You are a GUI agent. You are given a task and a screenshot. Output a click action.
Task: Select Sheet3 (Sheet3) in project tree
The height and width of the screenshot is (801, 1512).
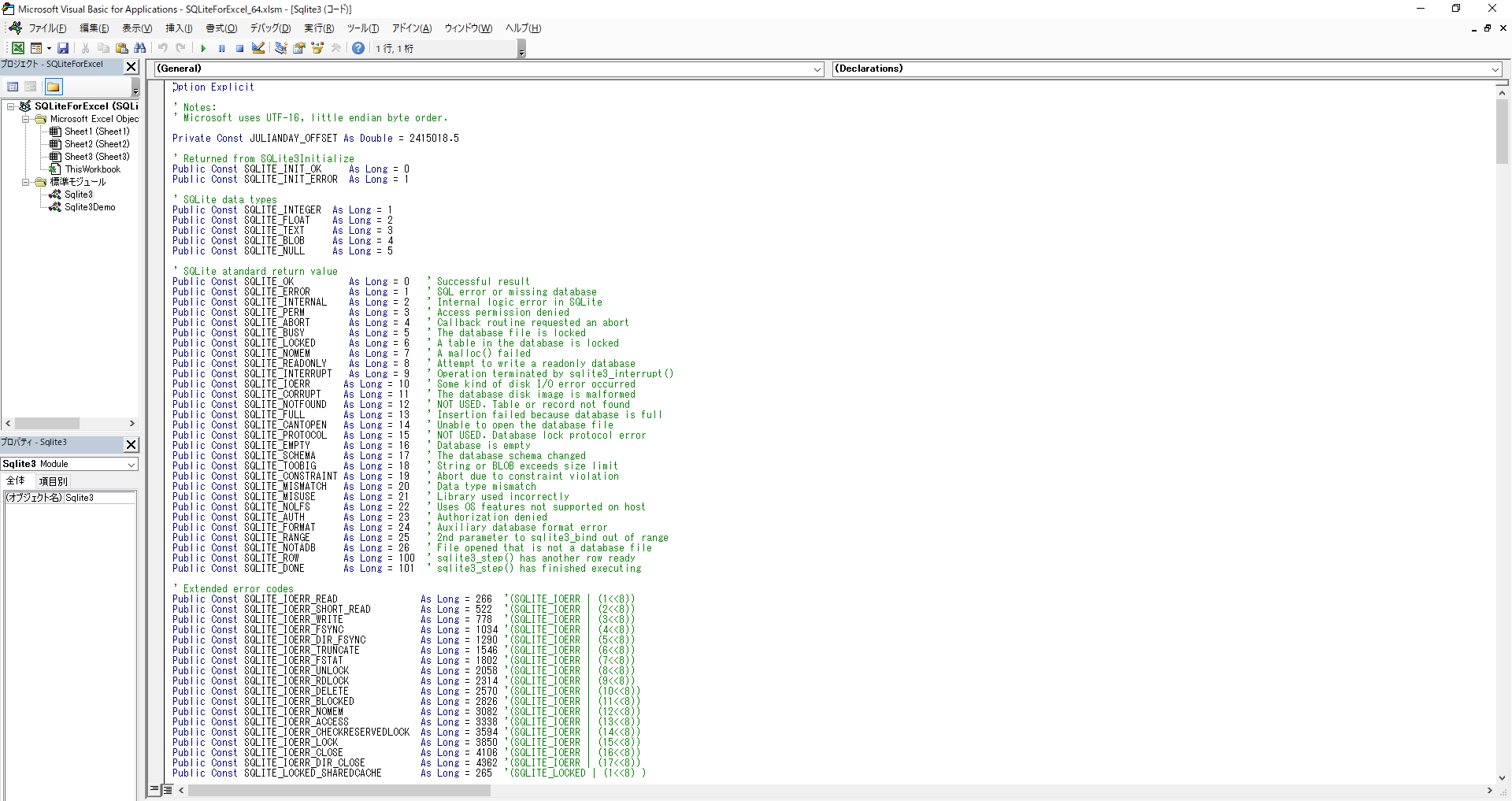(97, 157)
